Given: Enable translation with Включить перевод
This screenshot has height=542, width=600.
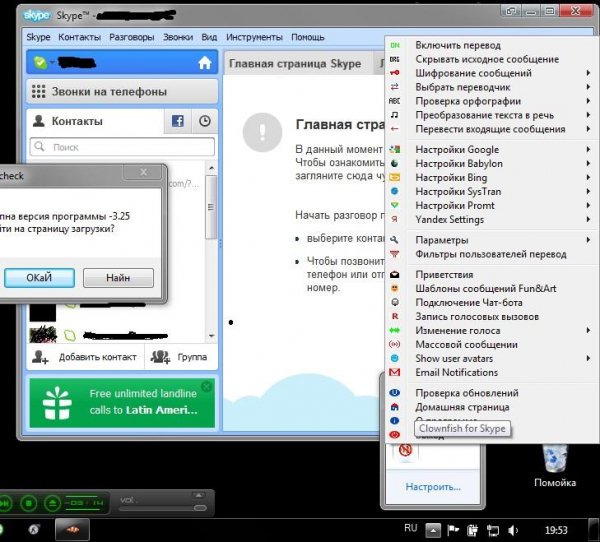Looking at the screenshot, I should [x=458, y=45].
